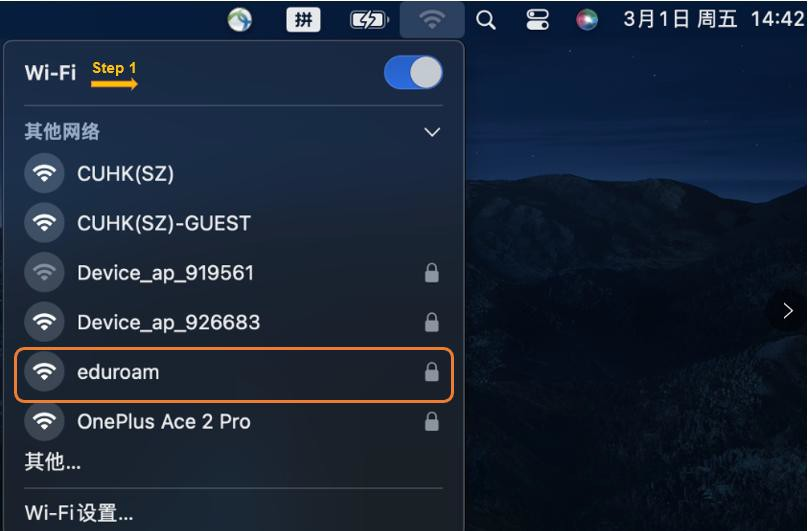The image size is (809, 531).
Task: Click the Wi-Fi signal icon beside CUHK(SZ)-GUEST
Action: click(44, 223)
